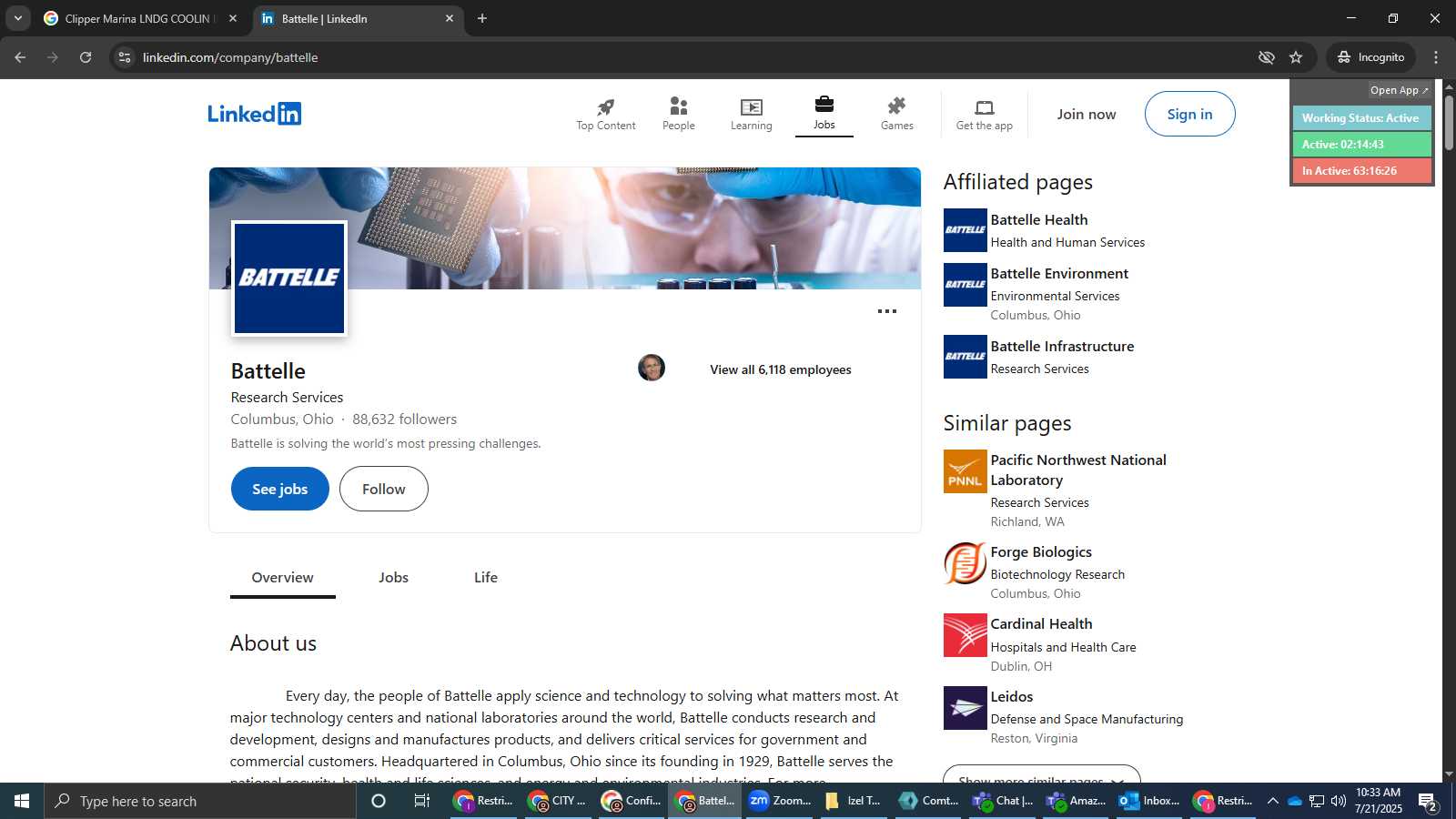The image size is (1456, 819).
Task: Open Forge Biologics logo
Action: pos(965,563)
